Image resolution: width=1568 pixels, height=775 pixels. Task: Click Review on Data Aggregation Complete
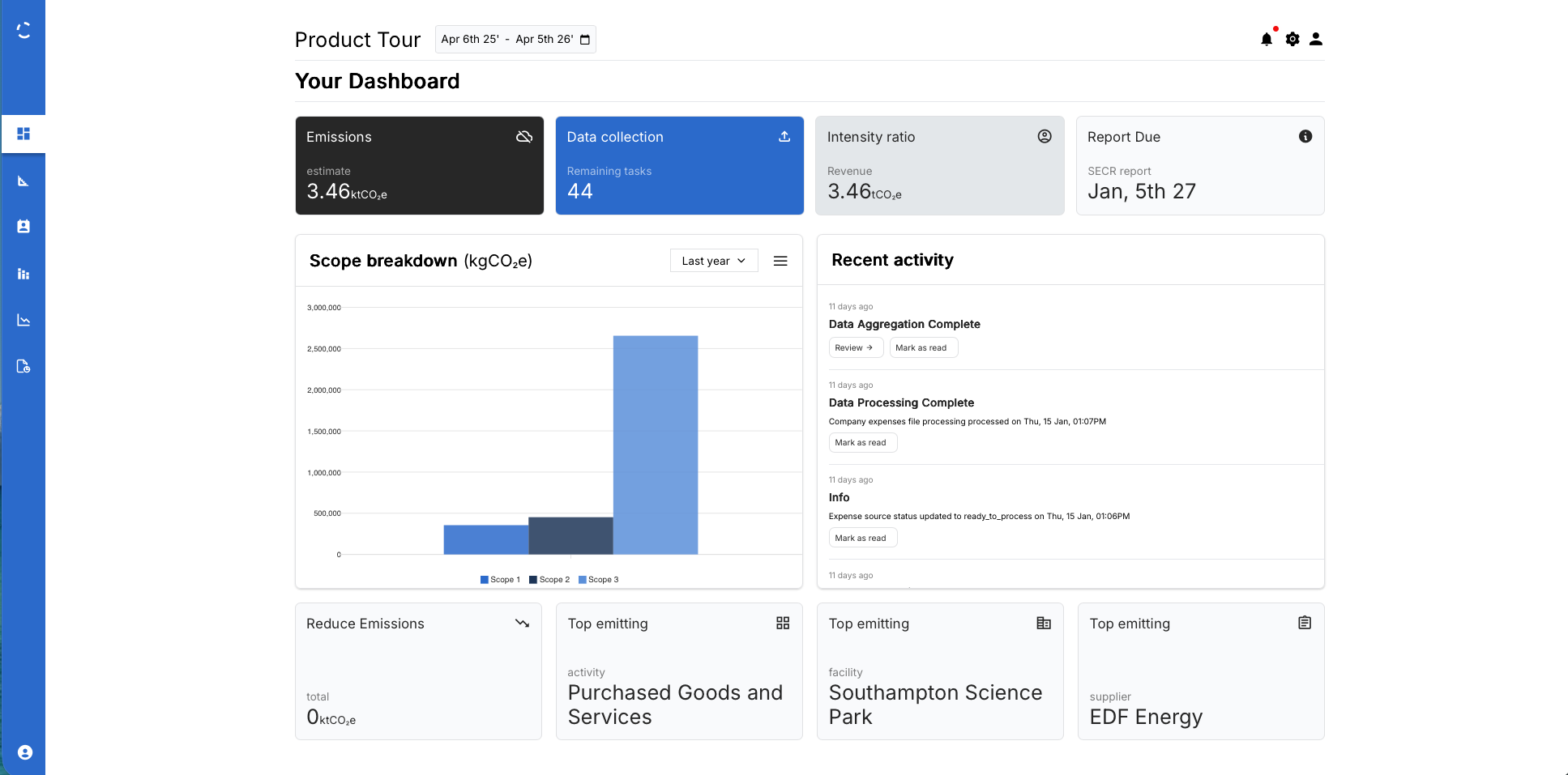(x=855, y=347)
